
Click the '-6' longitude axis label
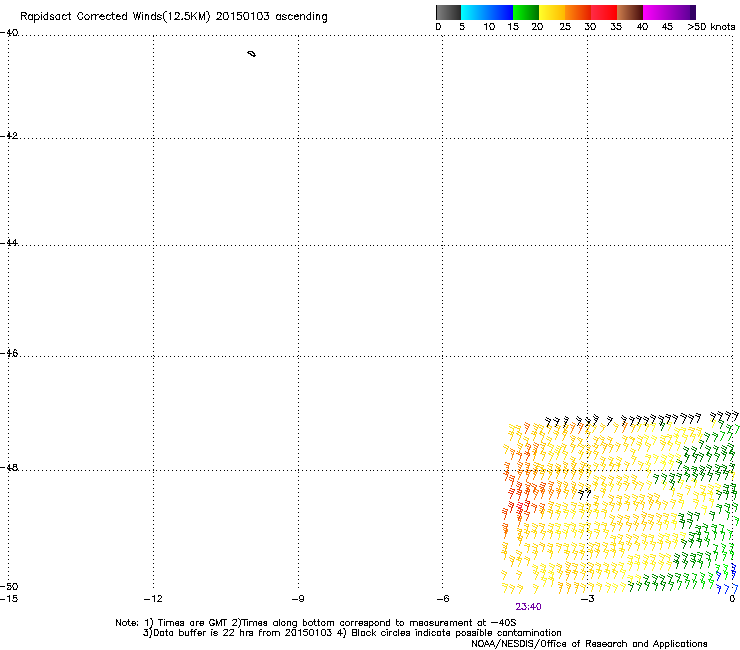[x=442, y=599]
